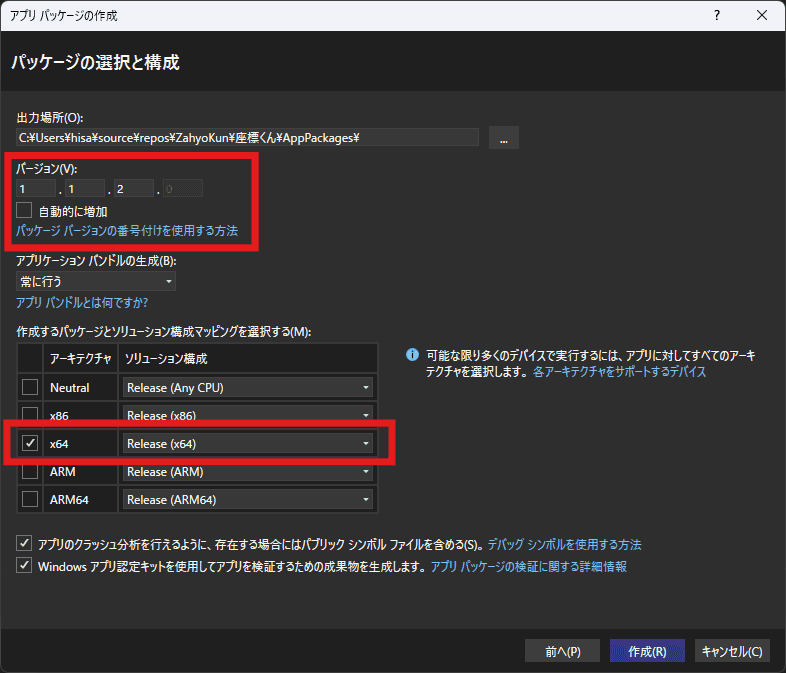Click the build version field showing 2

point(134,188)
